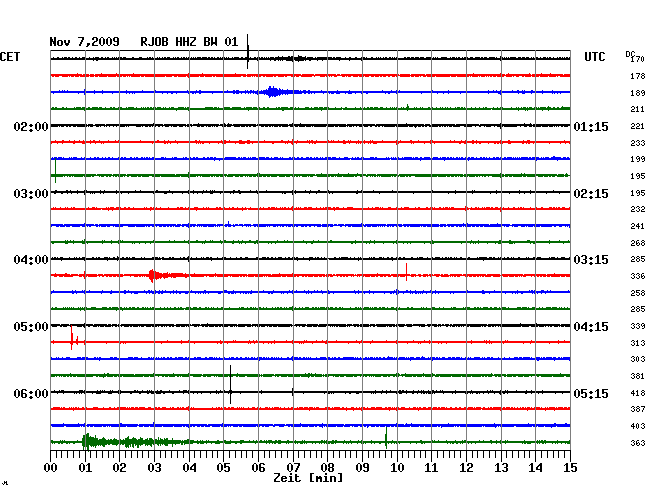Screen dimensions: 650x494
Task: Click the CET timezone label
Action: click(x=10, y=57)
